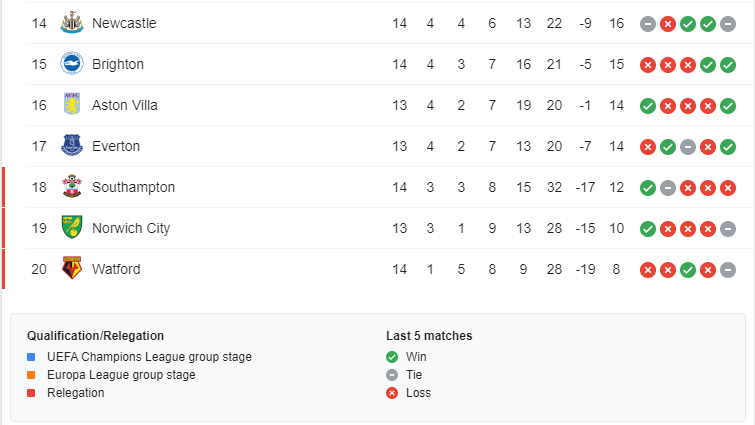Image resolution: width=755 pixels, height=425 pixels.
Task: Click the Watford club crest icon
Action: (x=71, y=269)
